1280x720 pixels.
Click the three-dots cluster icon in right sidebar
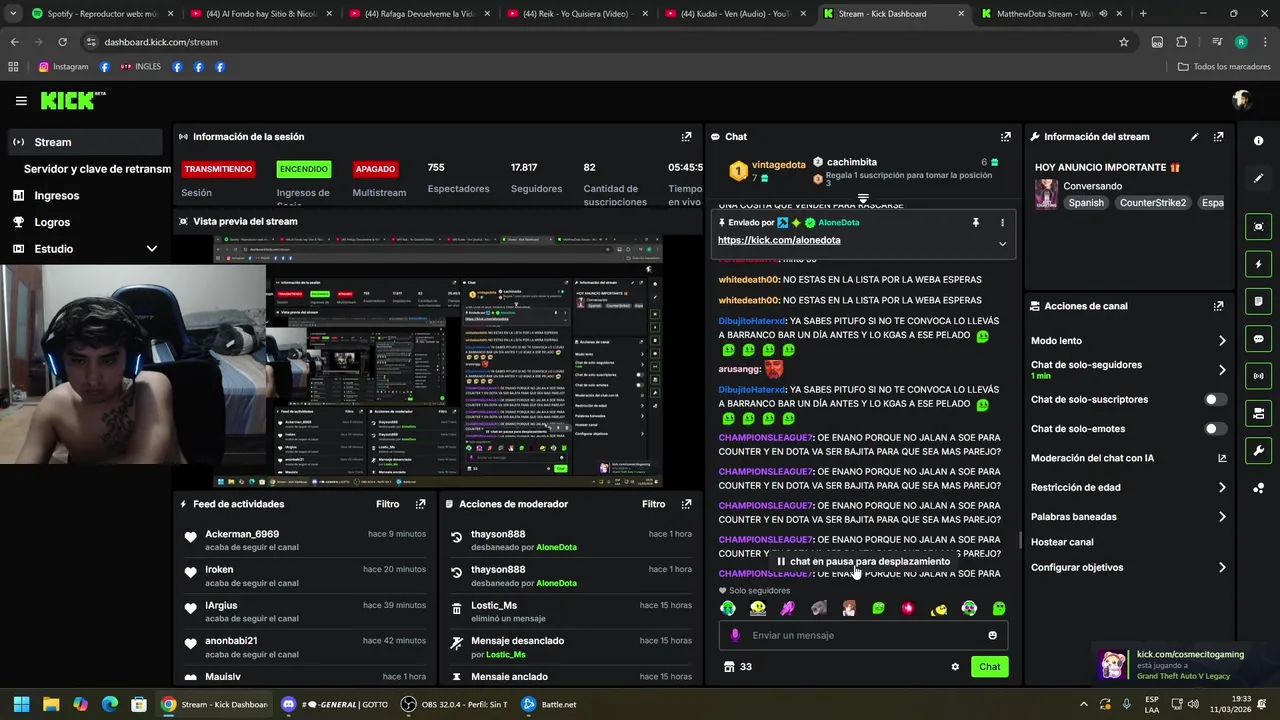click(x=1258, y=488)
